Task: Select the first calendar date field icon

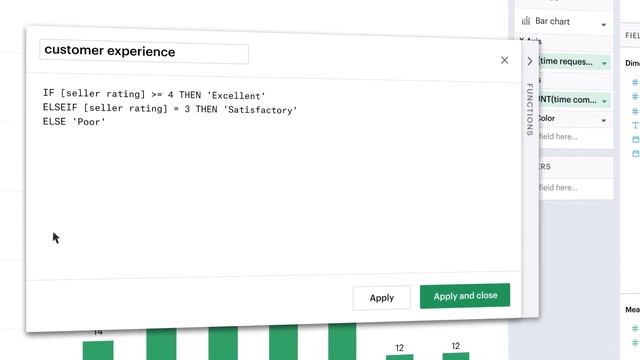Action: (636, 140)
